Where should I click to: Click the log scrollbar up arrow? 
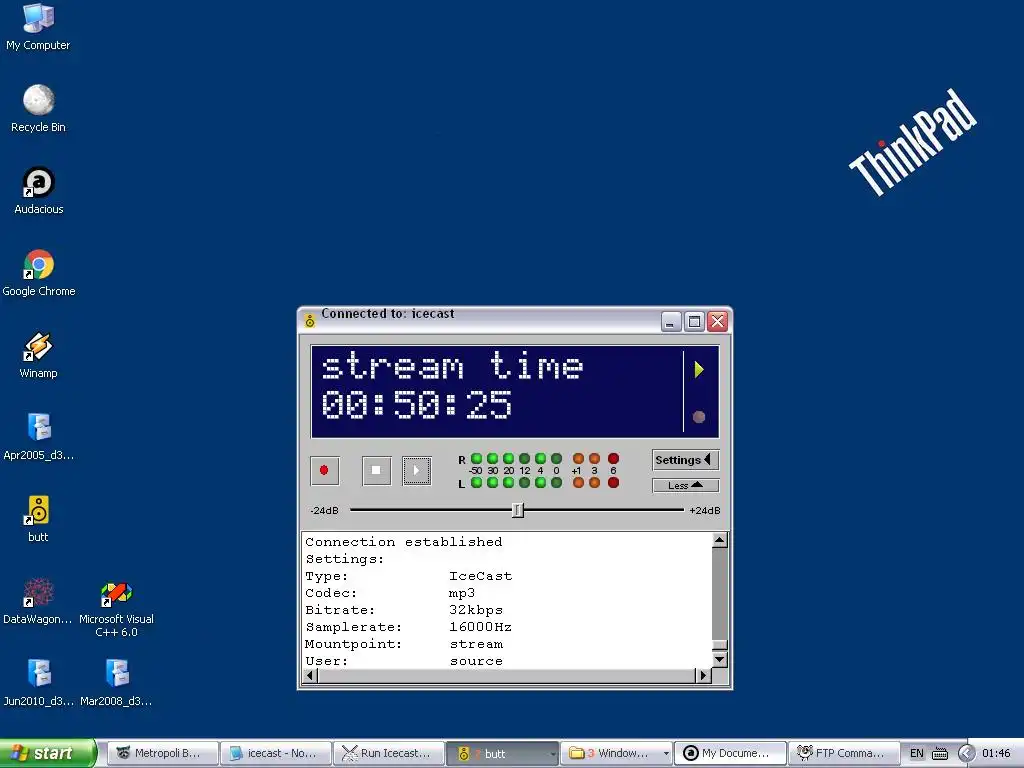(x=720, y=539)
